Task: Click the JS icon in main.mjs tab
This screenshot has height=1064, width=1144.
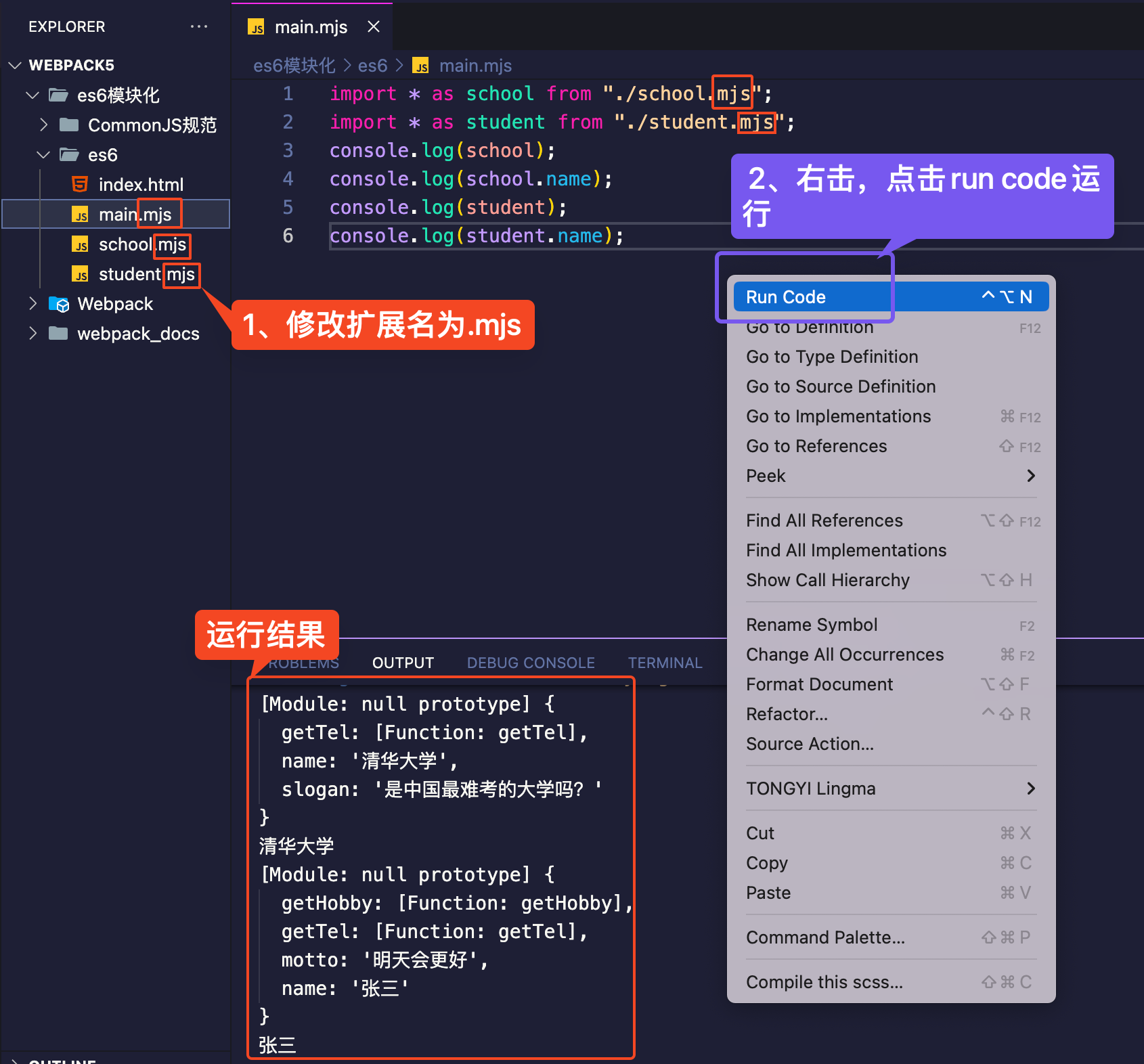Action: tap(257, 27)
